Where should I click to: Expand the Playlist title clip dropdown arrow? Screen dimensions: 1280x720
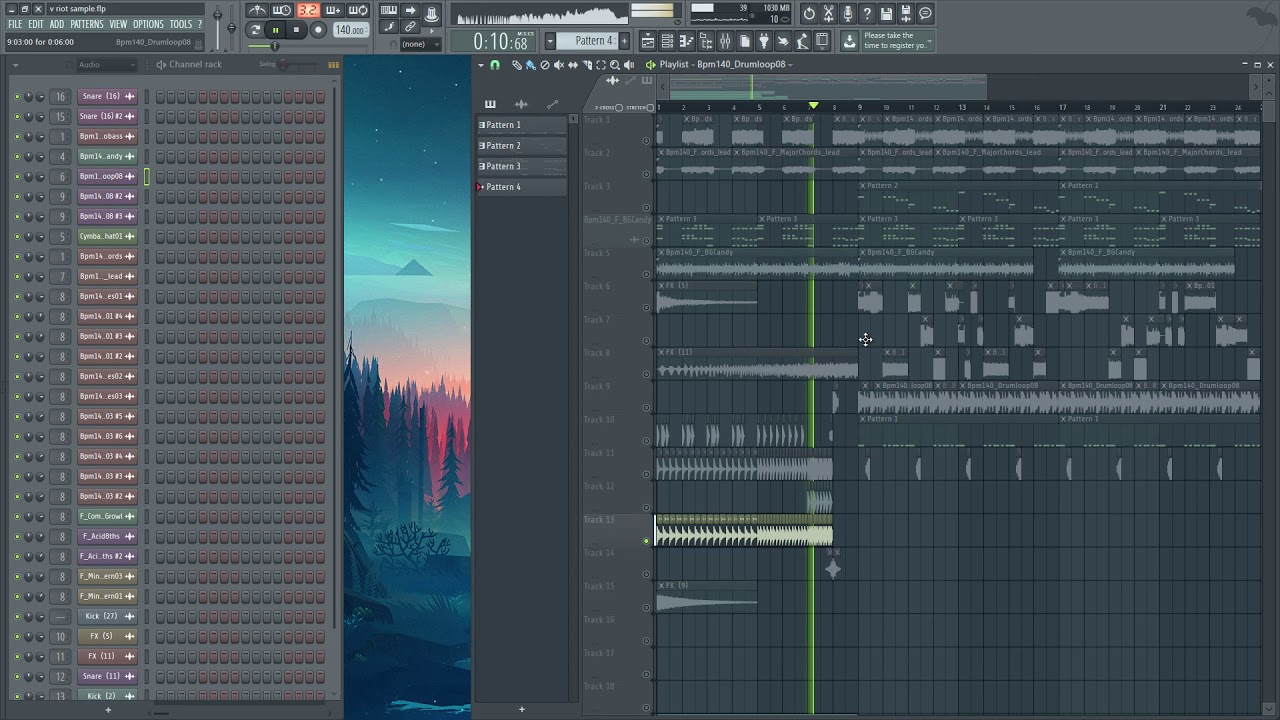[x=790, y=64]
